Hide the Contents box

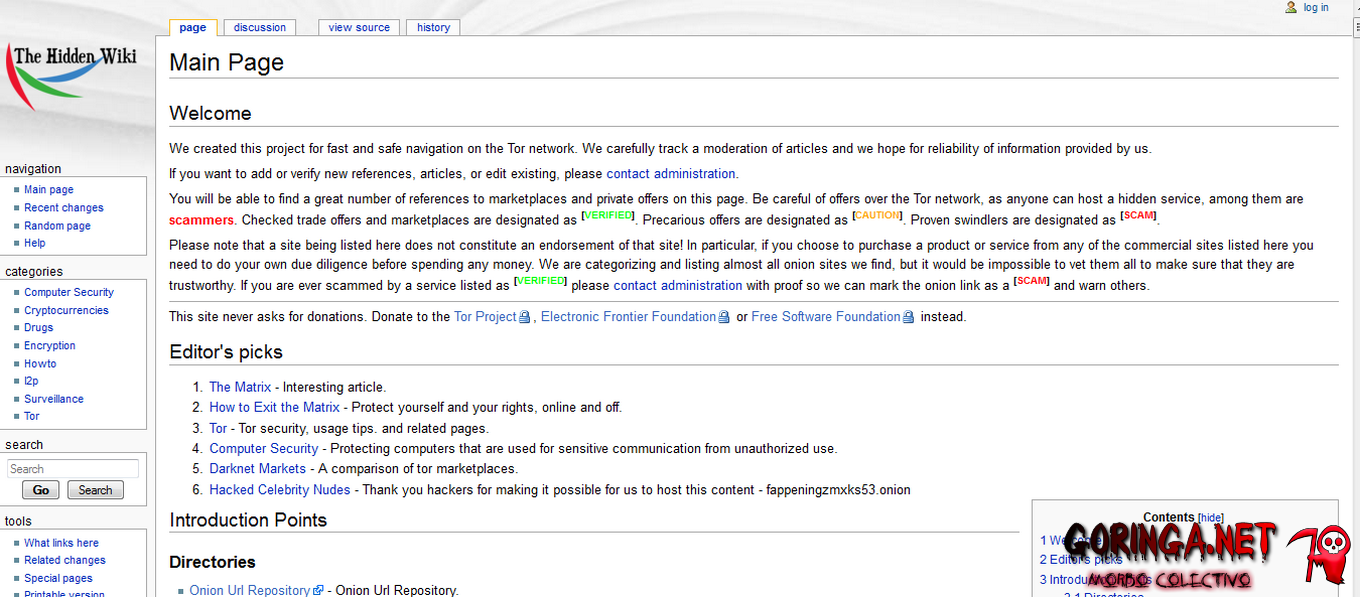pyautogui.click(x=1210, y=518)
